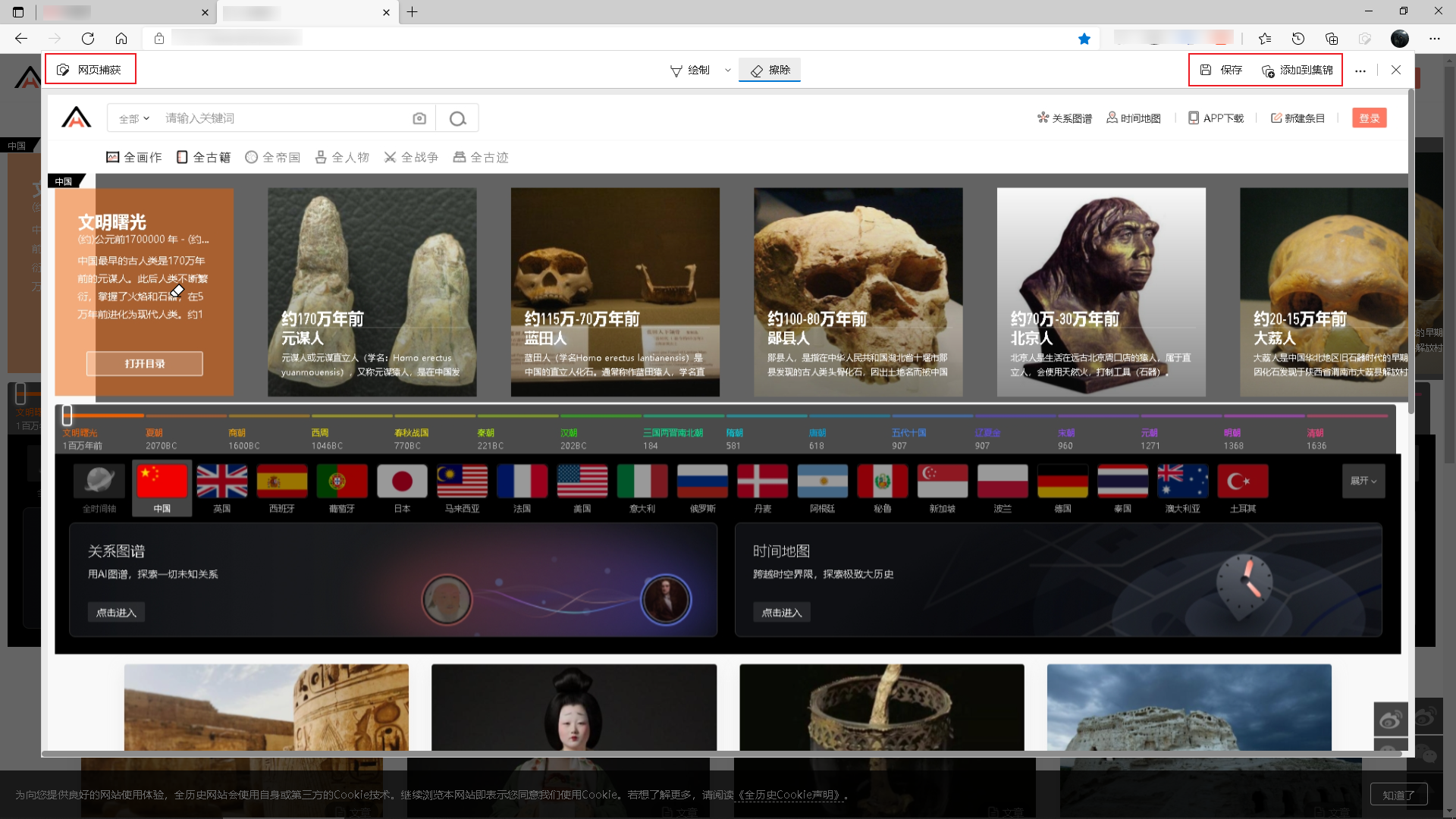This screenshot has height=819, width=1456.
Task: Open the browser history icon
Action: tap(1298, 39)
